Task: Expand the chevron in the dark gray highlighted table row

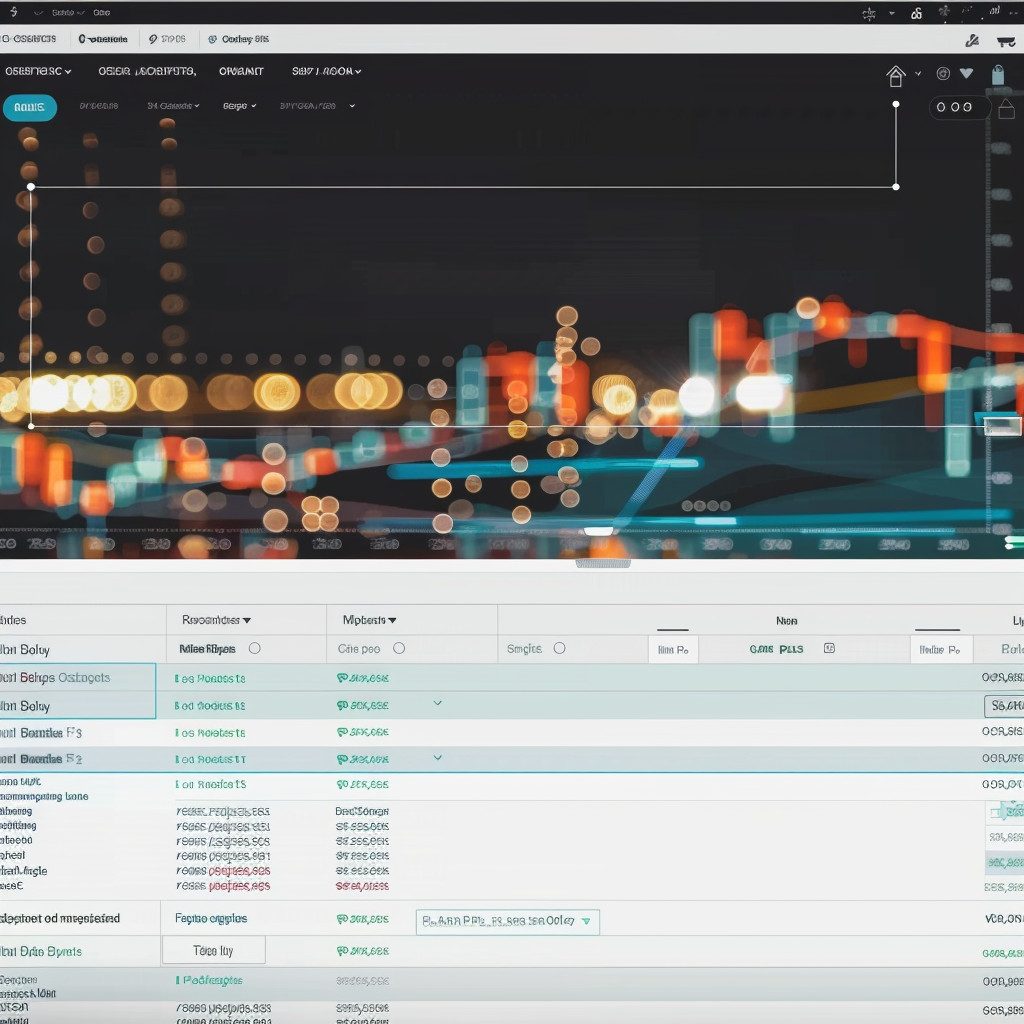Action: pos(438,758)
